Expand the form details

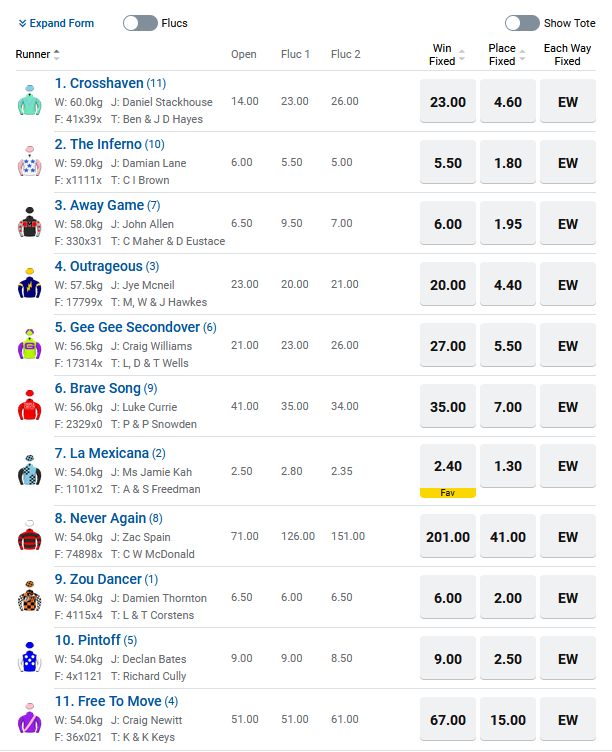(x=56, y=23)
